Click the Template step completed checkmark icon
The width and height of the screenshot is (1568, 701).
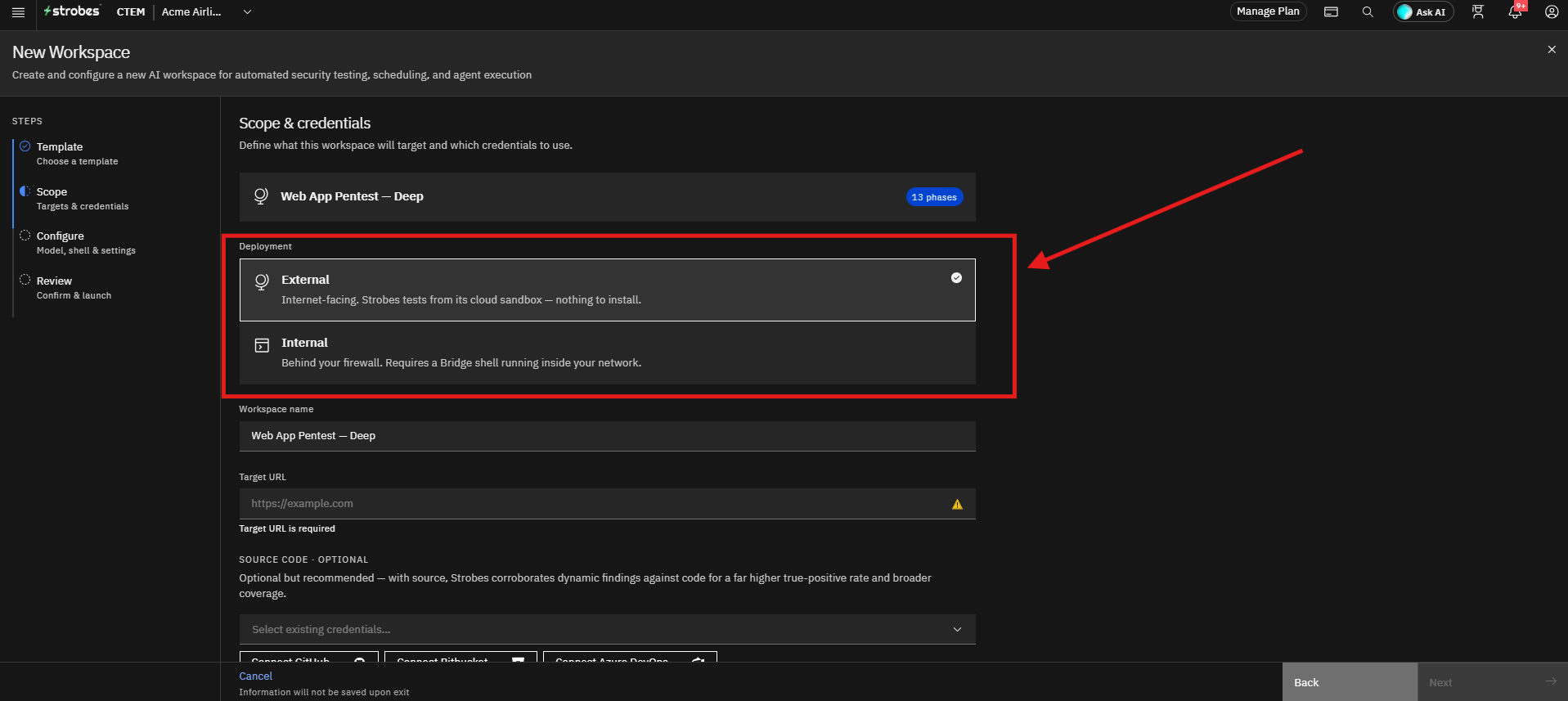coord(25,146)
